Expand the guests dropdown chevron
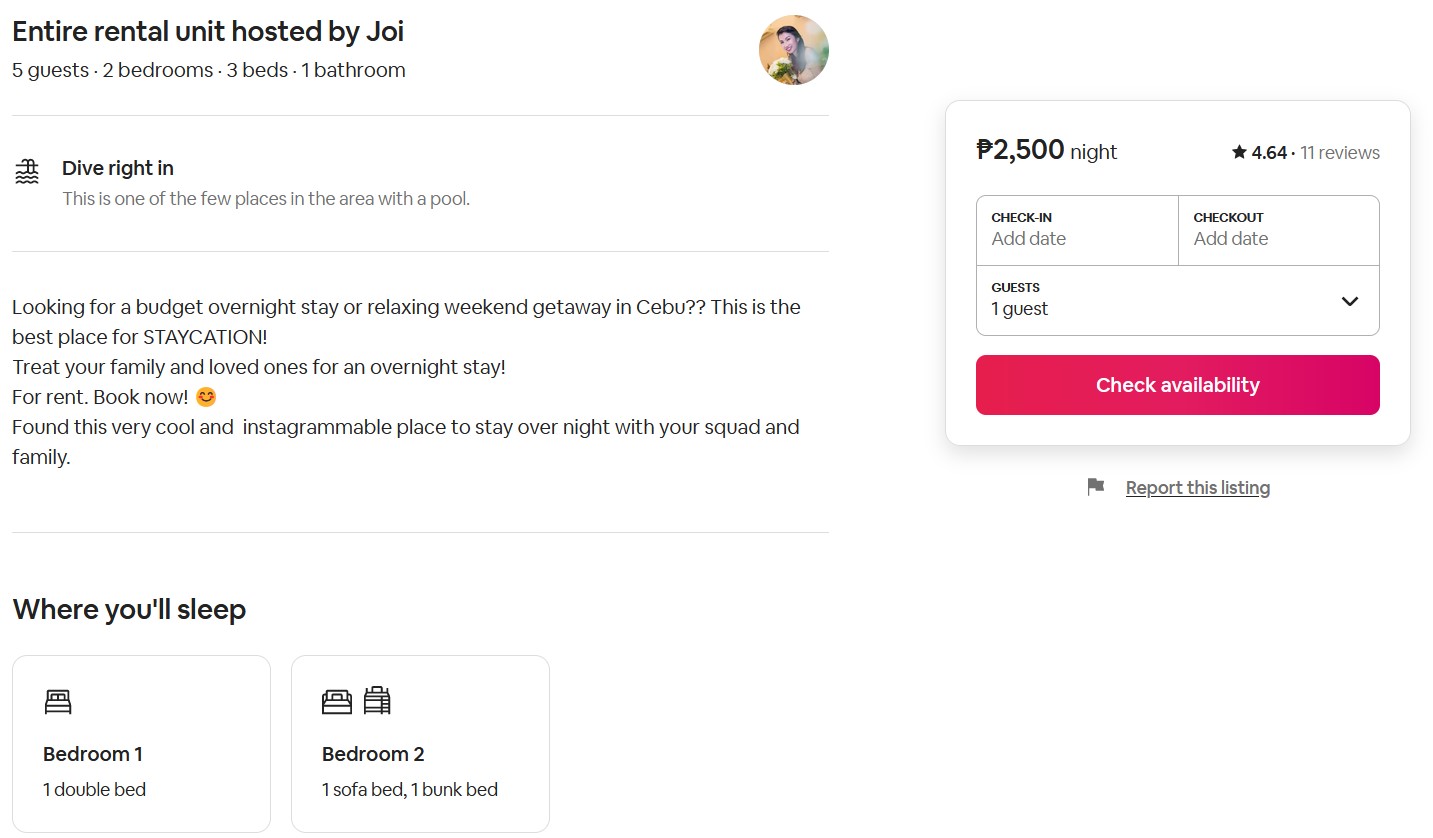The width and height of the screenshot is (1433, 838). click(1349, 301)
